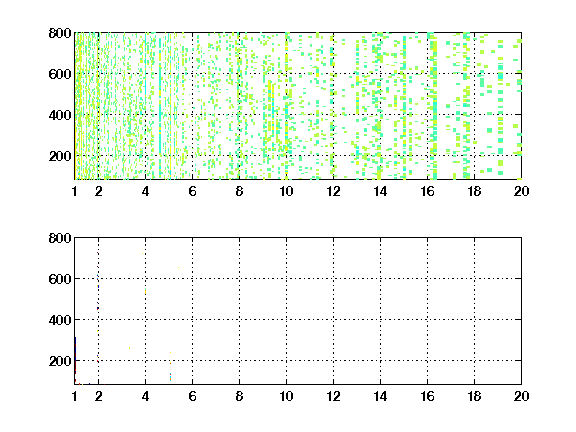Click x-axis label 6 on bottom plot
Viewport: 576px width, 432px height.
tap(192, 396)
